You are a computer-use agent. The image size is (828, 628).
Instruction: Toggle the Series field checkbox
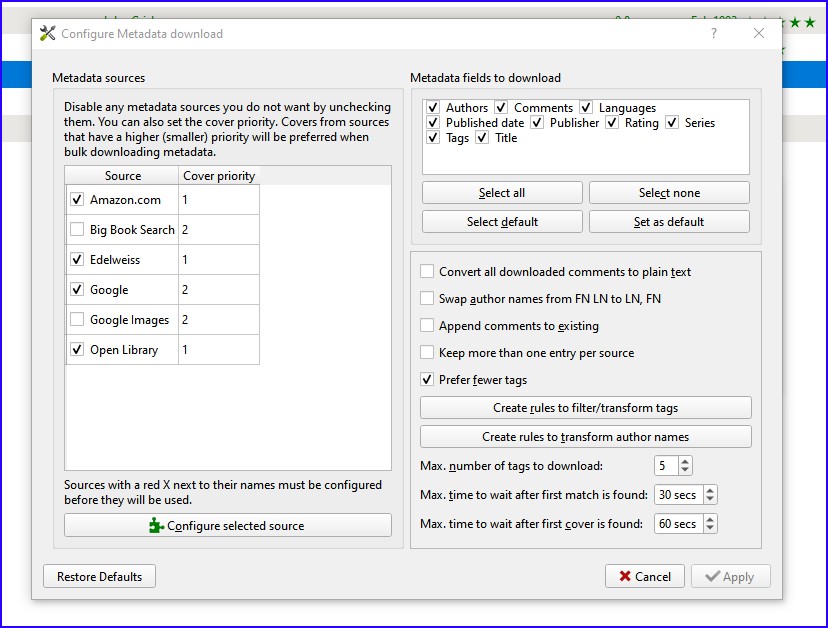[672, 123]
